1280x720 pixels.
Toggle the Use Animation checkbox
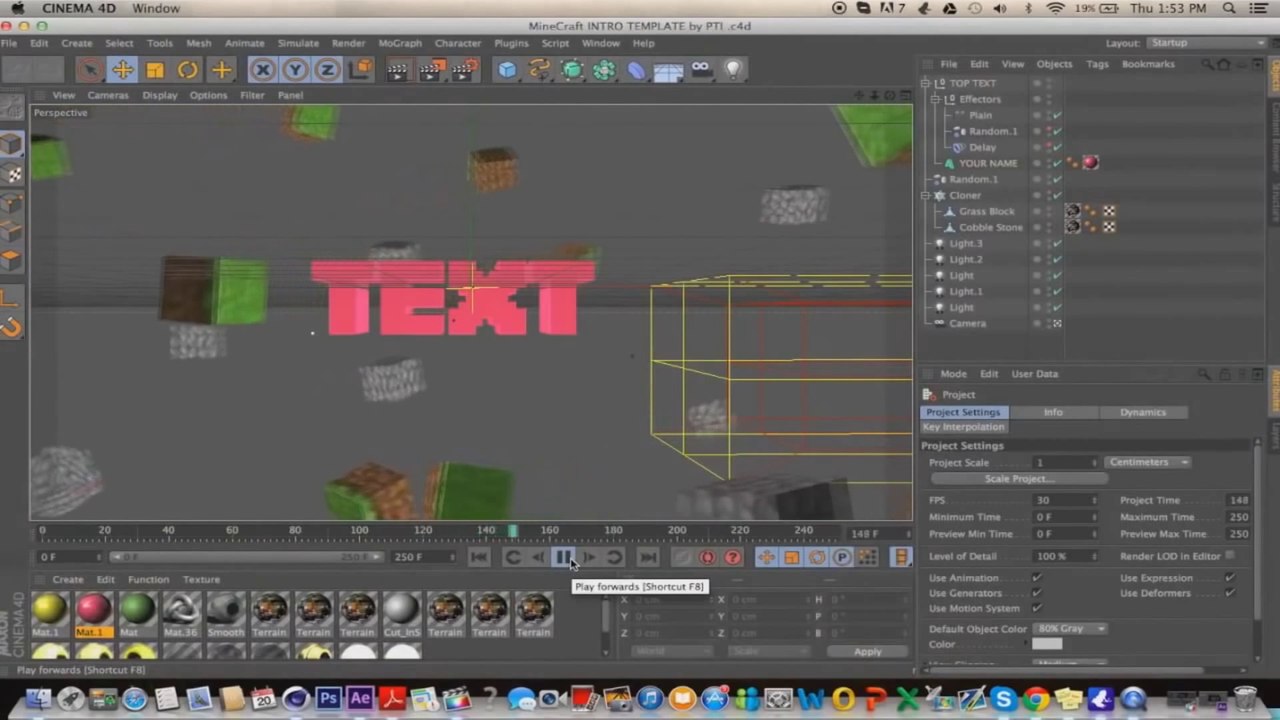[x=1036, y=578]
